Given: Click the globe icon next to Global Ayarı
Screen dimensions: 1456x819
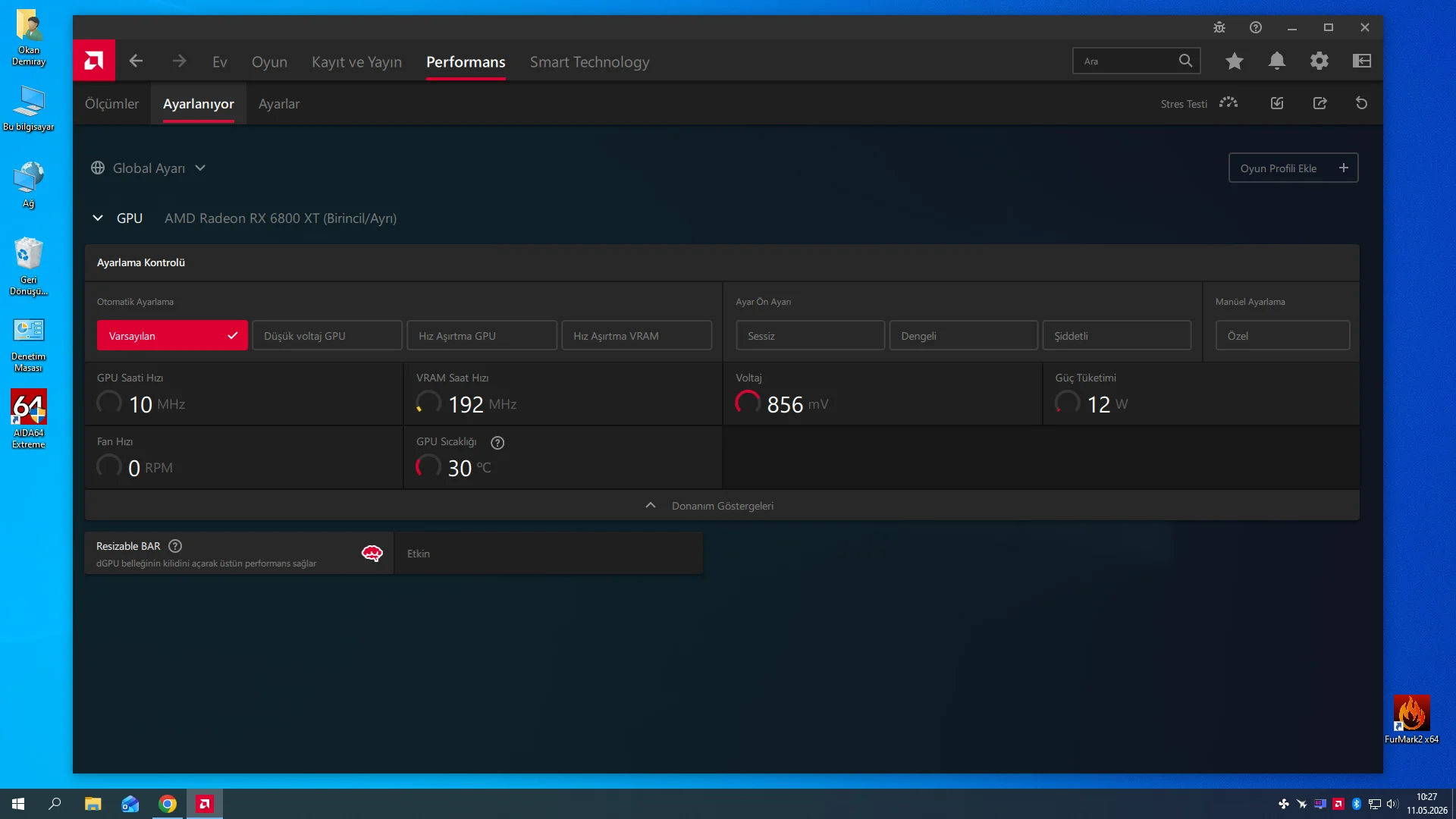Looking at the screenshot, I should pos(98,168).
